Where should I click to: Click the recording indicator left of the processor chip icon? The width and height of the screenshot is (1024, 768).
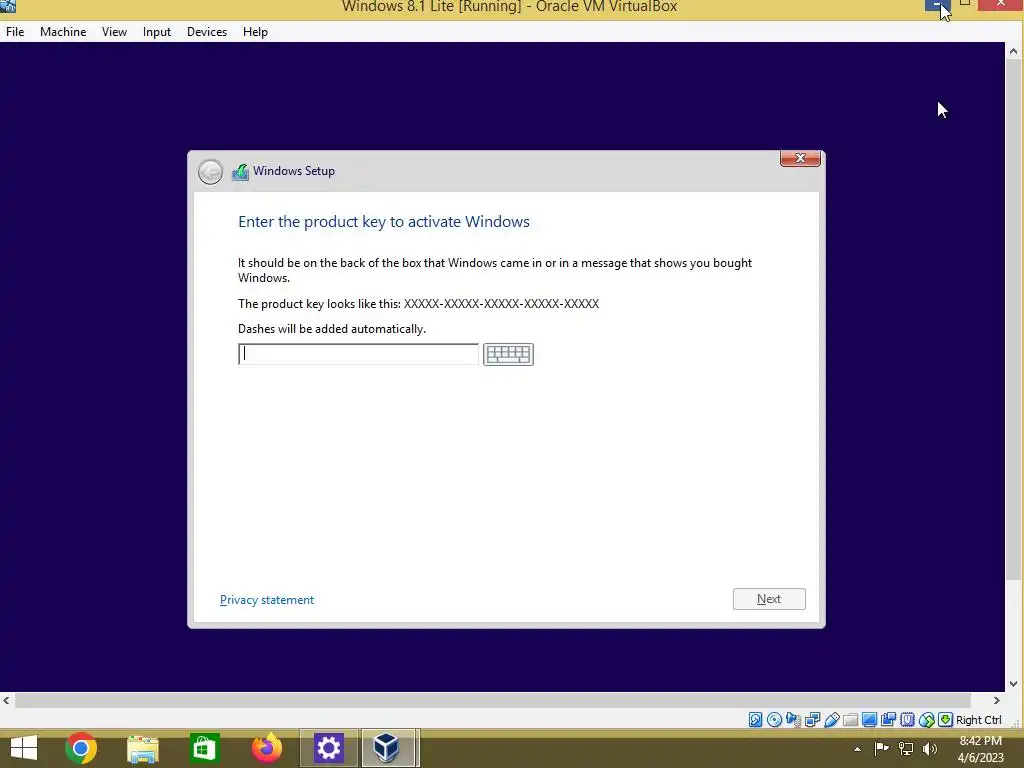coord(888,720)
